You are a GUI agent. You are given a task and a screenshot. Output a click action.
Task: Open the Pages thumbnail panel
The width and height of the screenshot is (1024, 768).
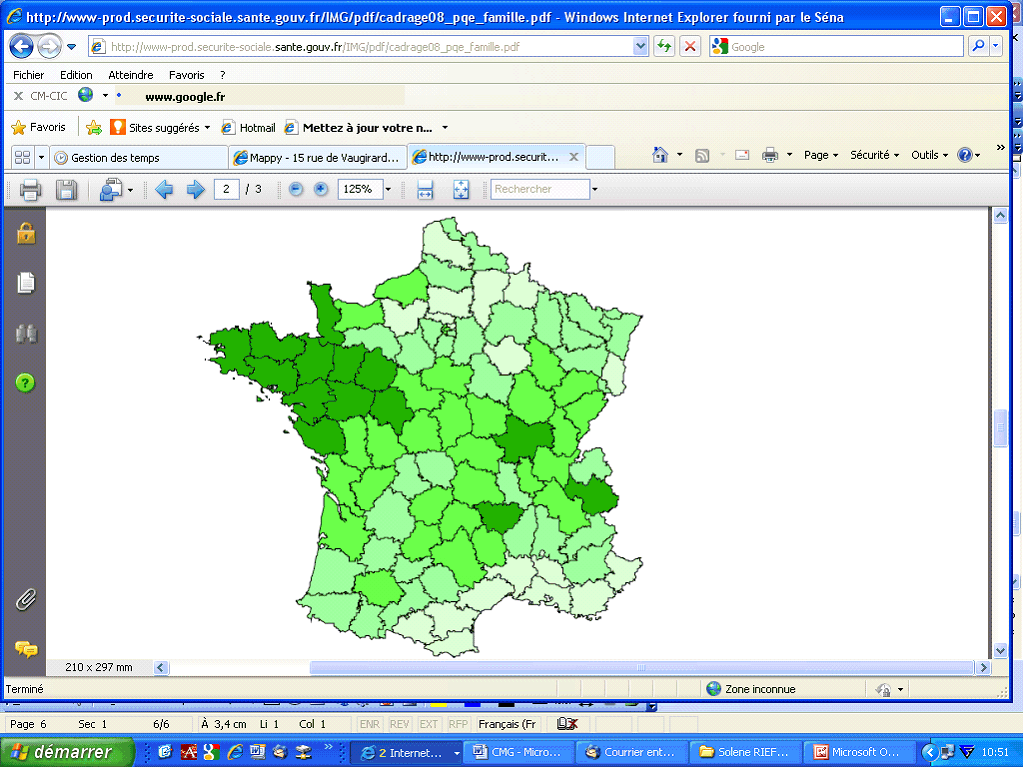coord(25,283)
